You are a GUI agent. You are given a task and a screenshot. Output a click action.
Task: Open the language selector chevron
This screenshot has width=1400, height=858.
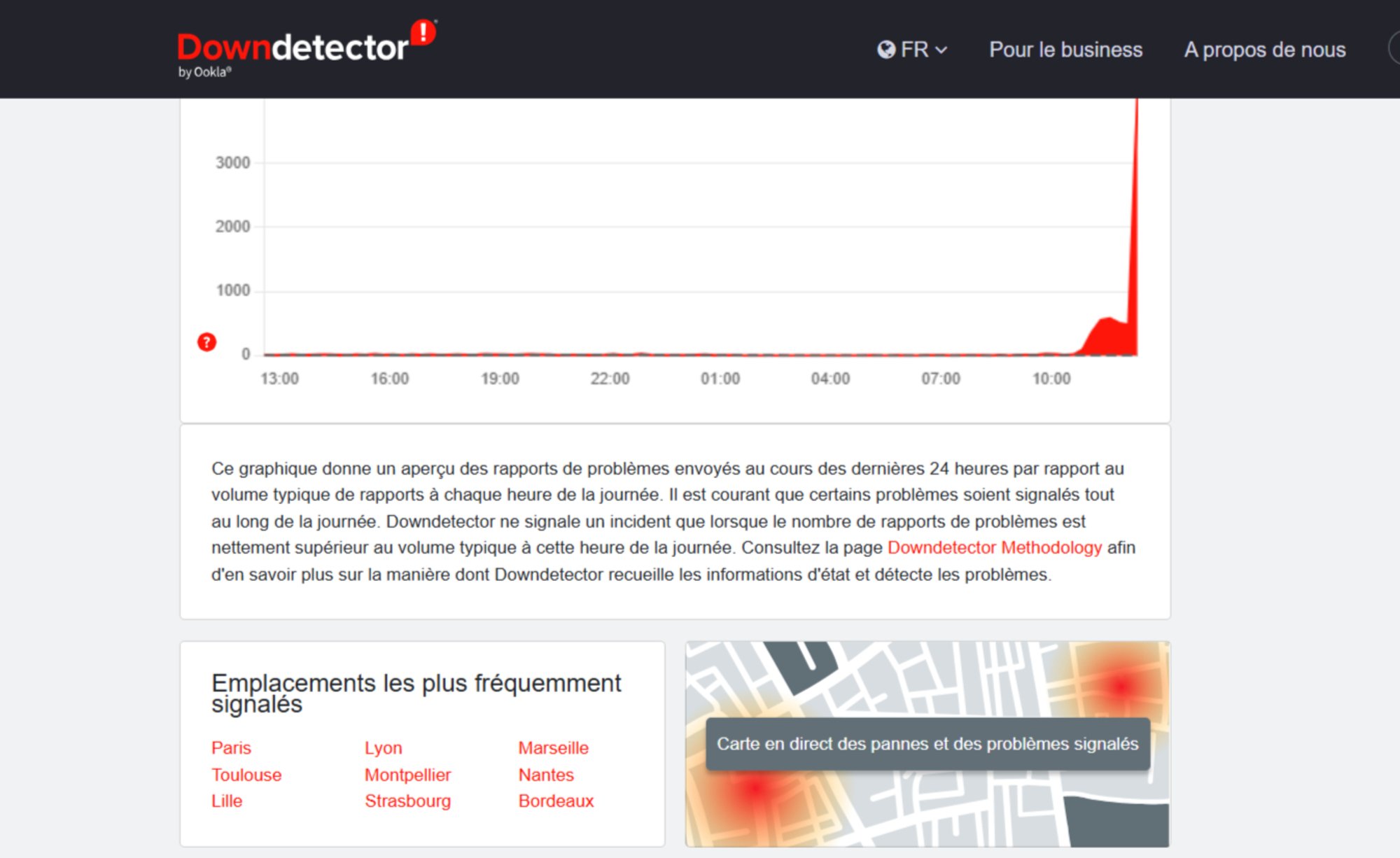[x=941, y=50]
